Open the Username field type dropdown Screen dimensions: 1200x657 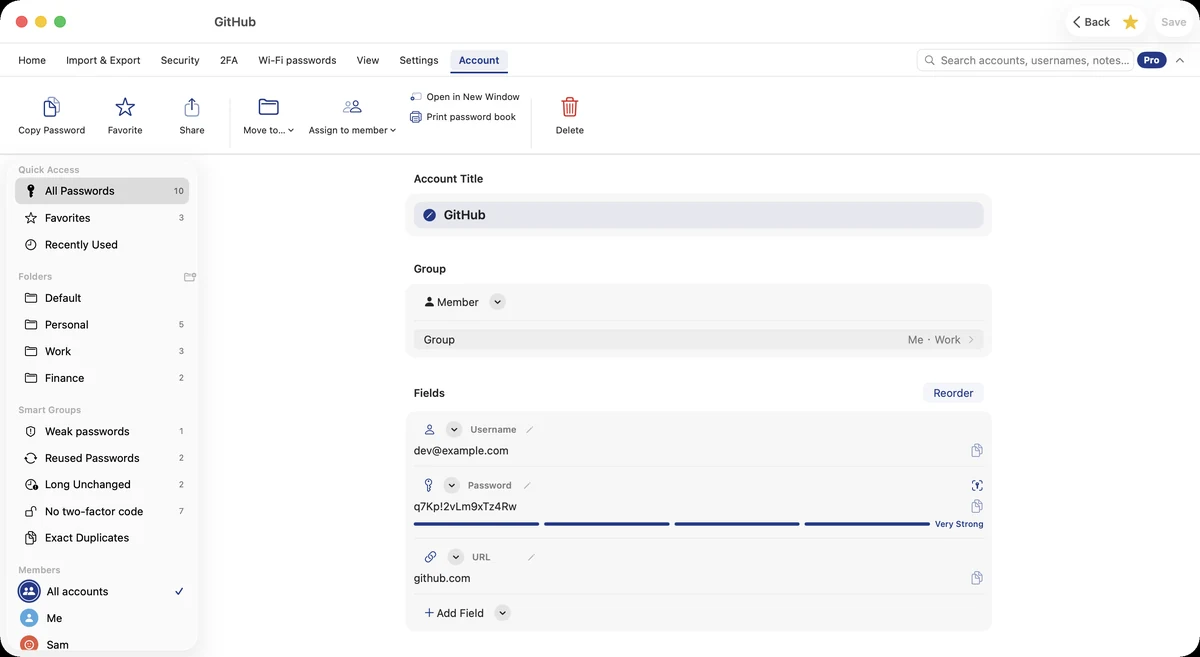pos(454,430)
